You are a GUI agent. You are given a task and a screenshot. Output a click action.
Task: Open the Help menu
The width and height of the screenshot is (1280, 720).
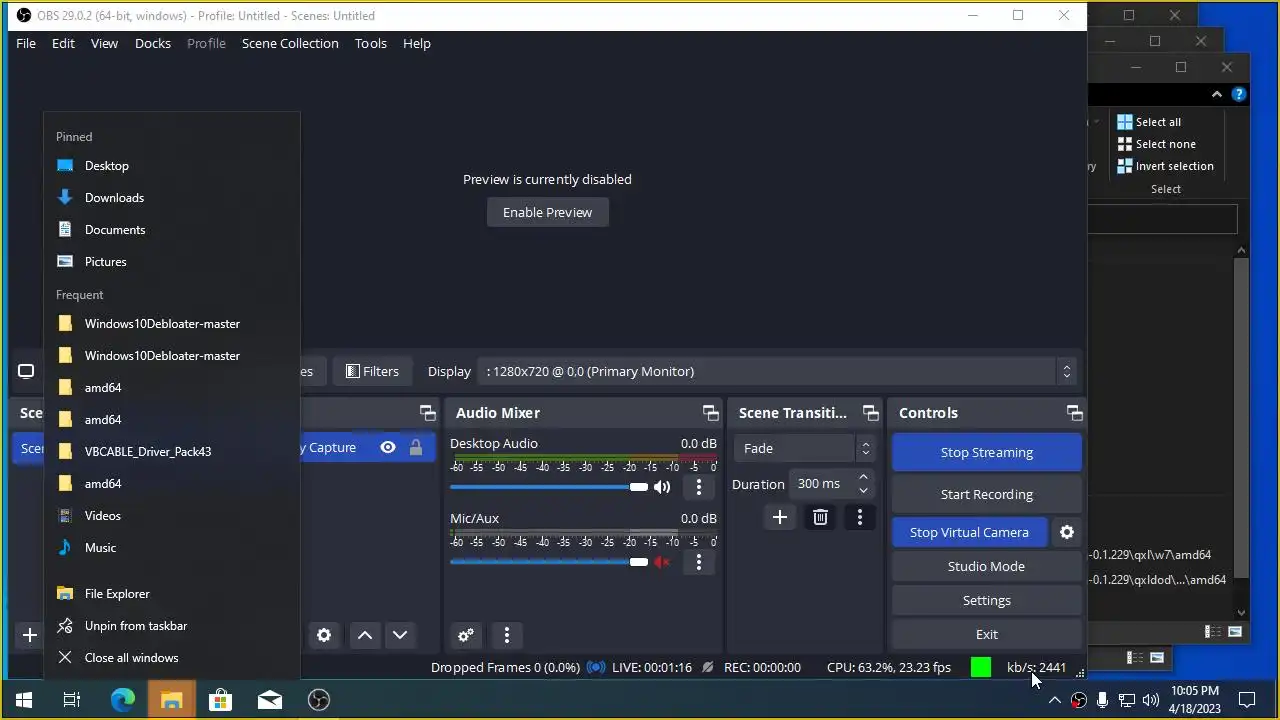click(417, 43)
